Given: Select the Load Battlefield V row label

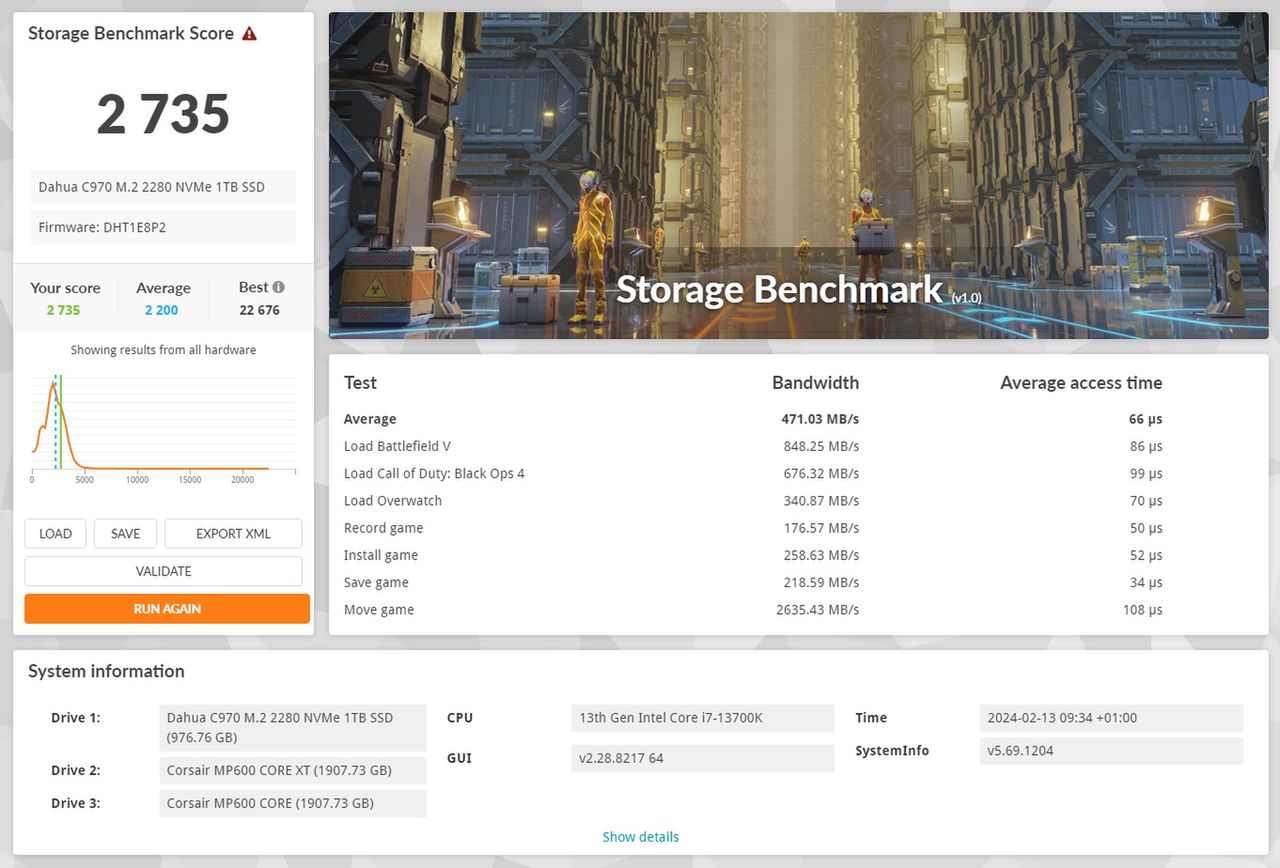Looking at the screenshot, I should 397,446.
